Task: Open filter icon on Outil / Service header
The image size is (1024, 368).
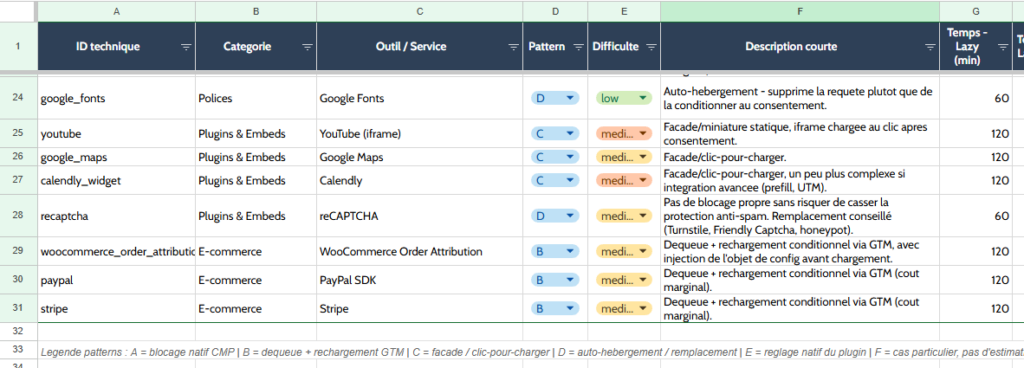Action: (x=513, y=47)
